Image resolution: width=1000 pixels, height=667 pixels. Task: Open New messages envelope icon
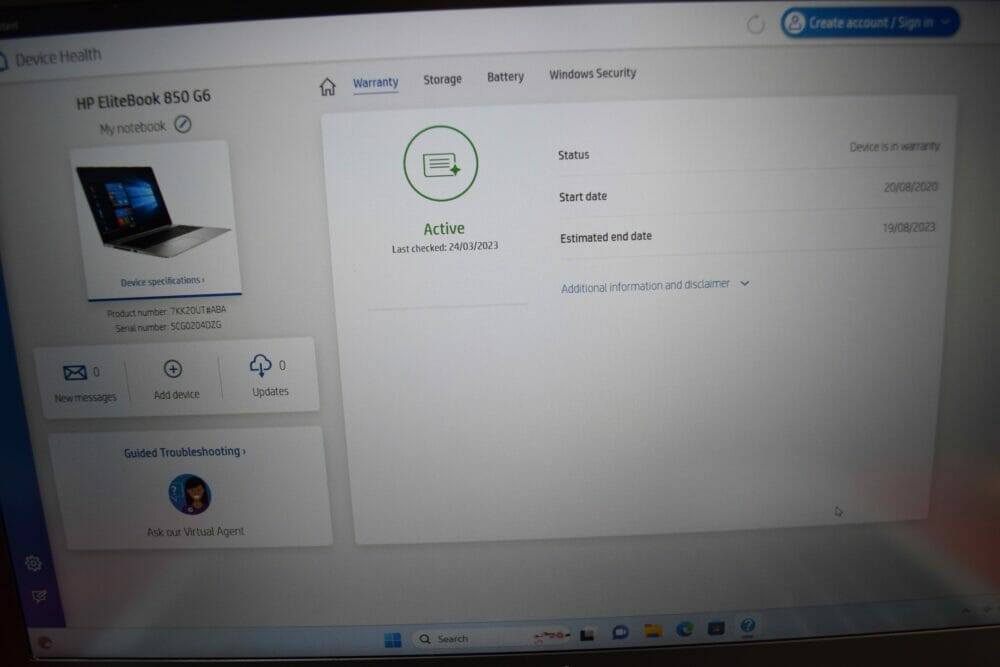75,372
